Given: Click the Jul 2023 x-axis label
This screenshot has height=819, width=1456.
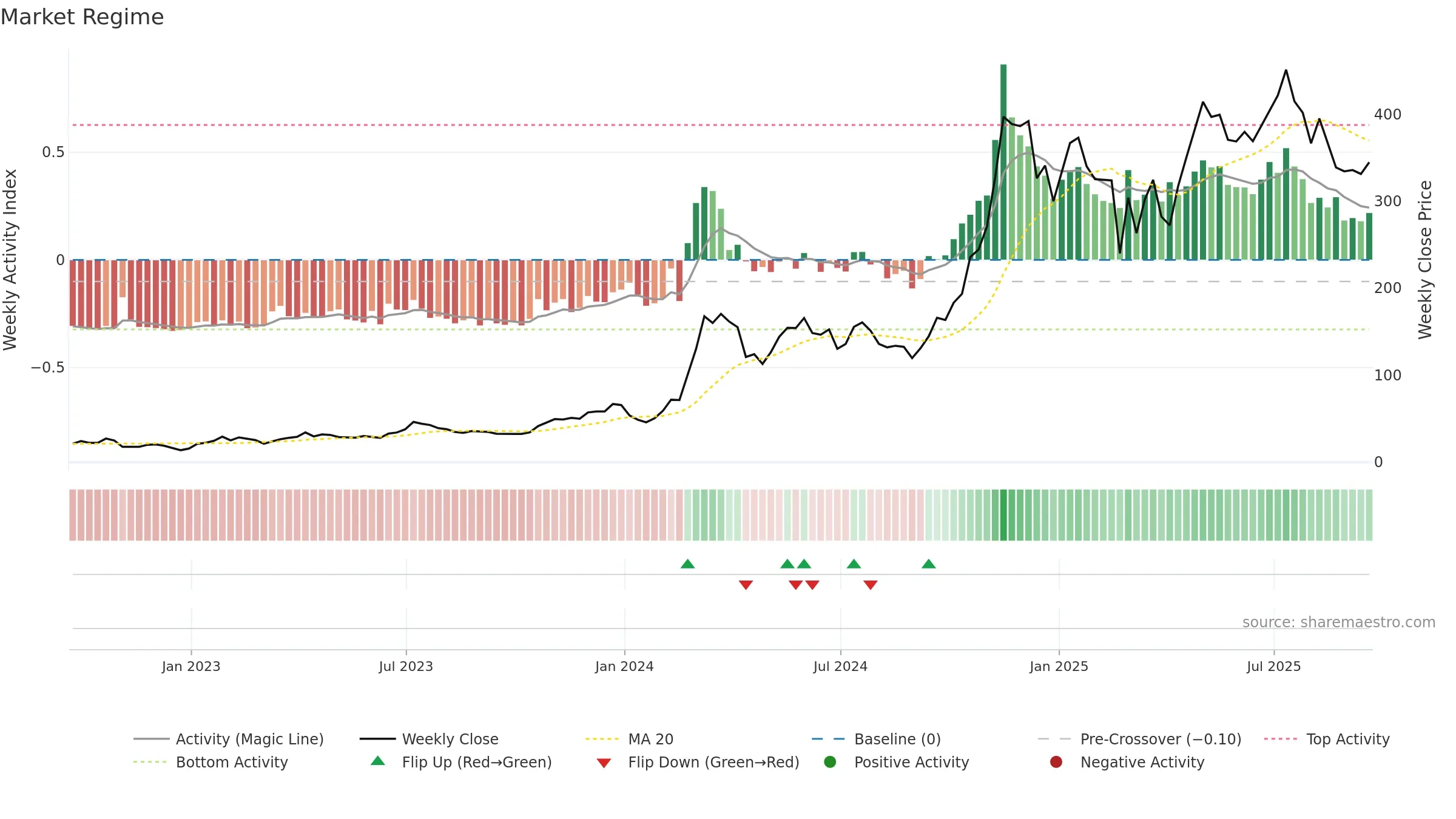Looking at the screenshot, I should click(406, 666).
